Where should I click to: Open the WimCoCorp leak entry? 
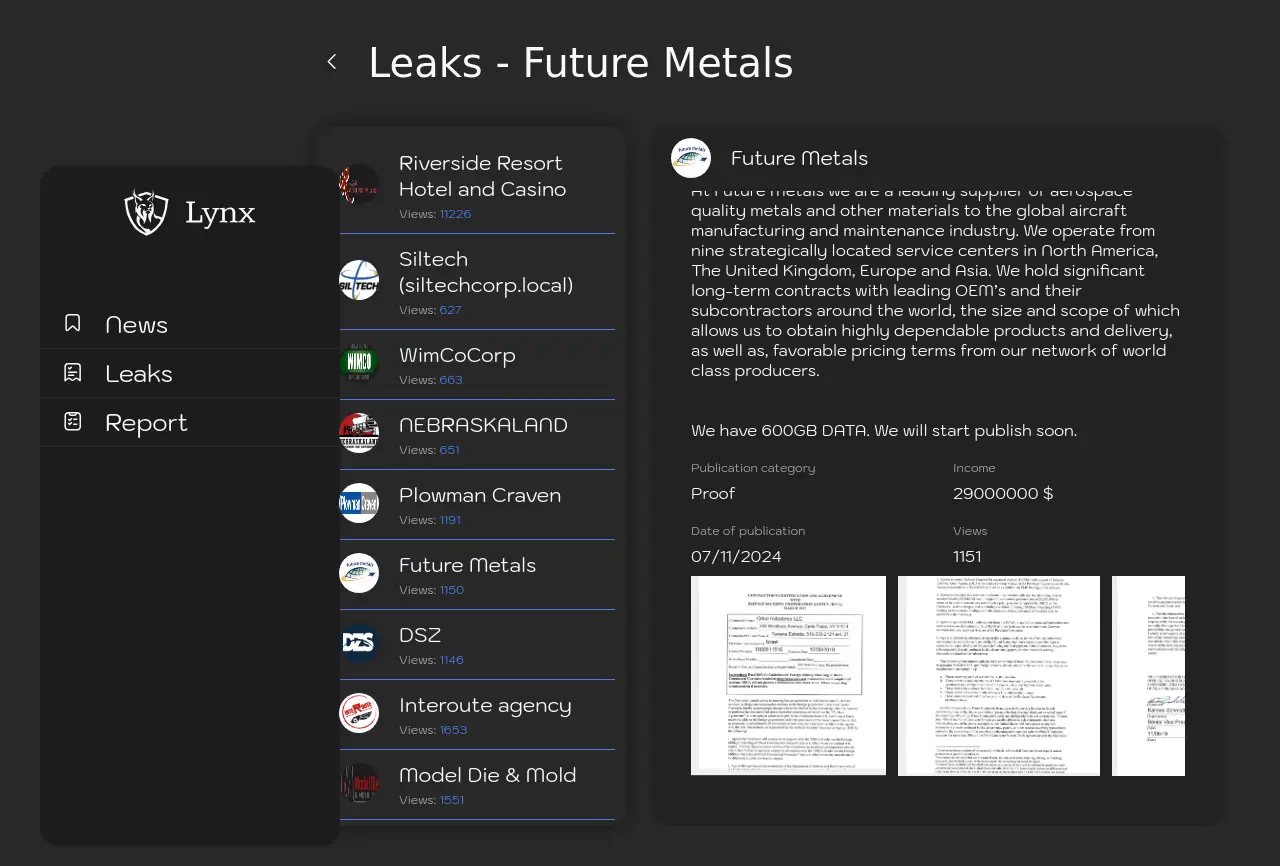[457, 356]
